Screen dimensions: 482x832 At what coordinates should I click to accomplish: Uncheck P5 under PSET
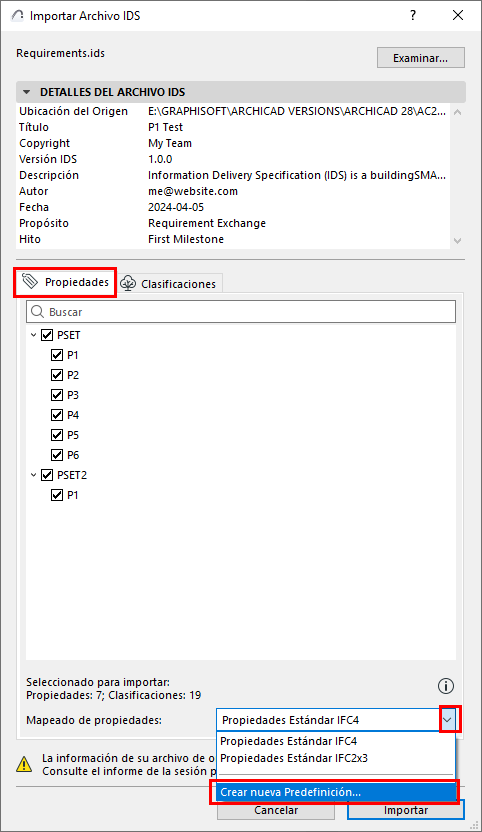pyautogui.click(x=57, y=435)
